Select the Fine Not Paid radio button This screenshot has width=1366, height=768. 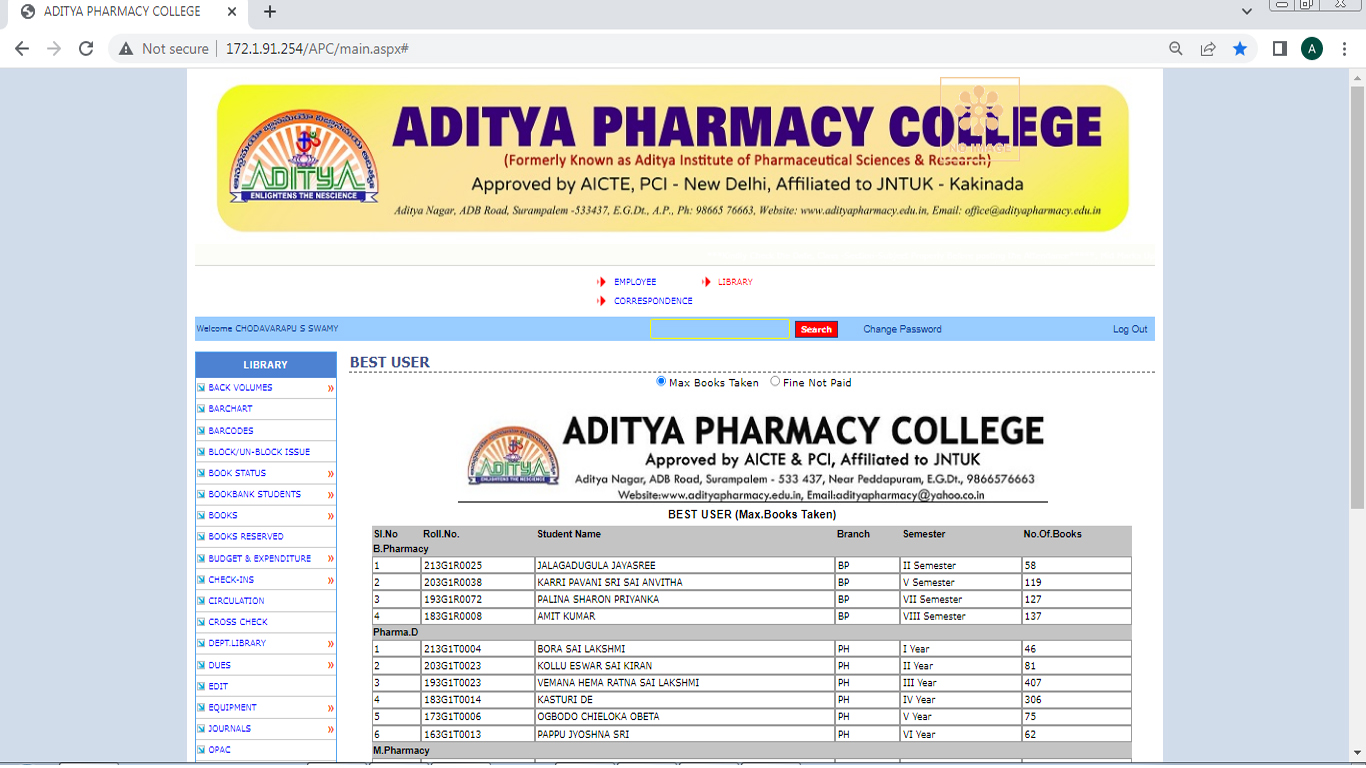click(775, 381)
